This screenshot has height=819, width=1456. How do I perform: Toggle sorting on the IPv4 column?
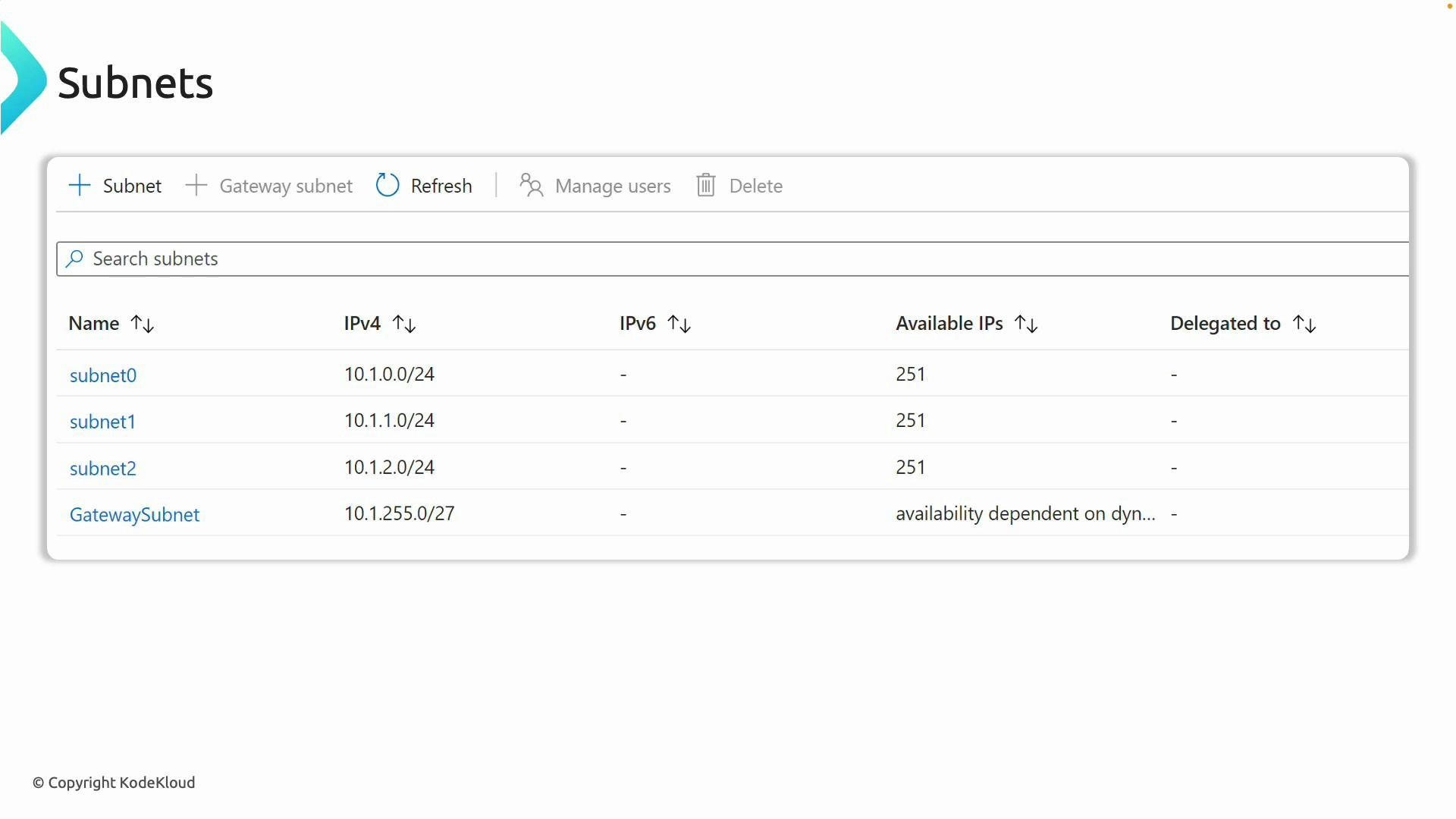(405, 324)
